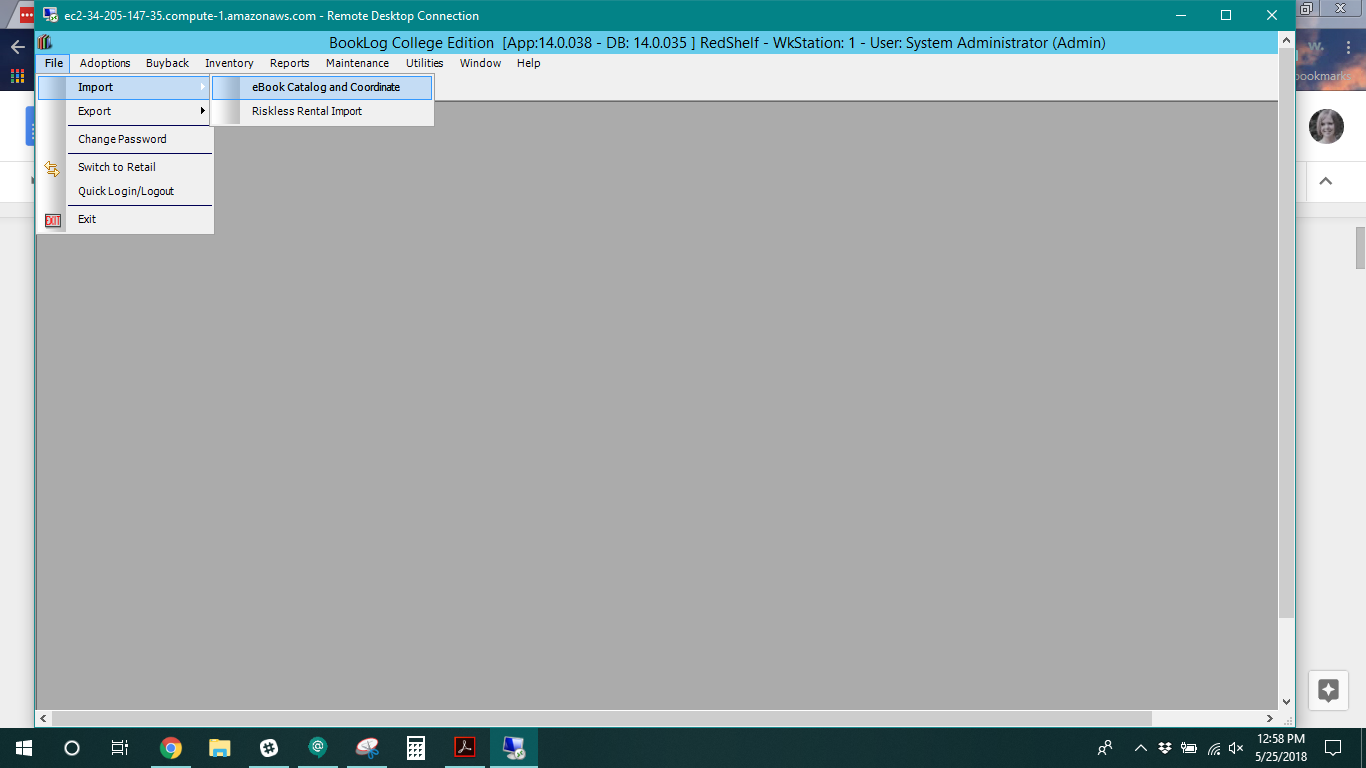This screenshot has height=768, width=1366.
Task: Open the Buyback menu
Action: (x=167, y=63)
